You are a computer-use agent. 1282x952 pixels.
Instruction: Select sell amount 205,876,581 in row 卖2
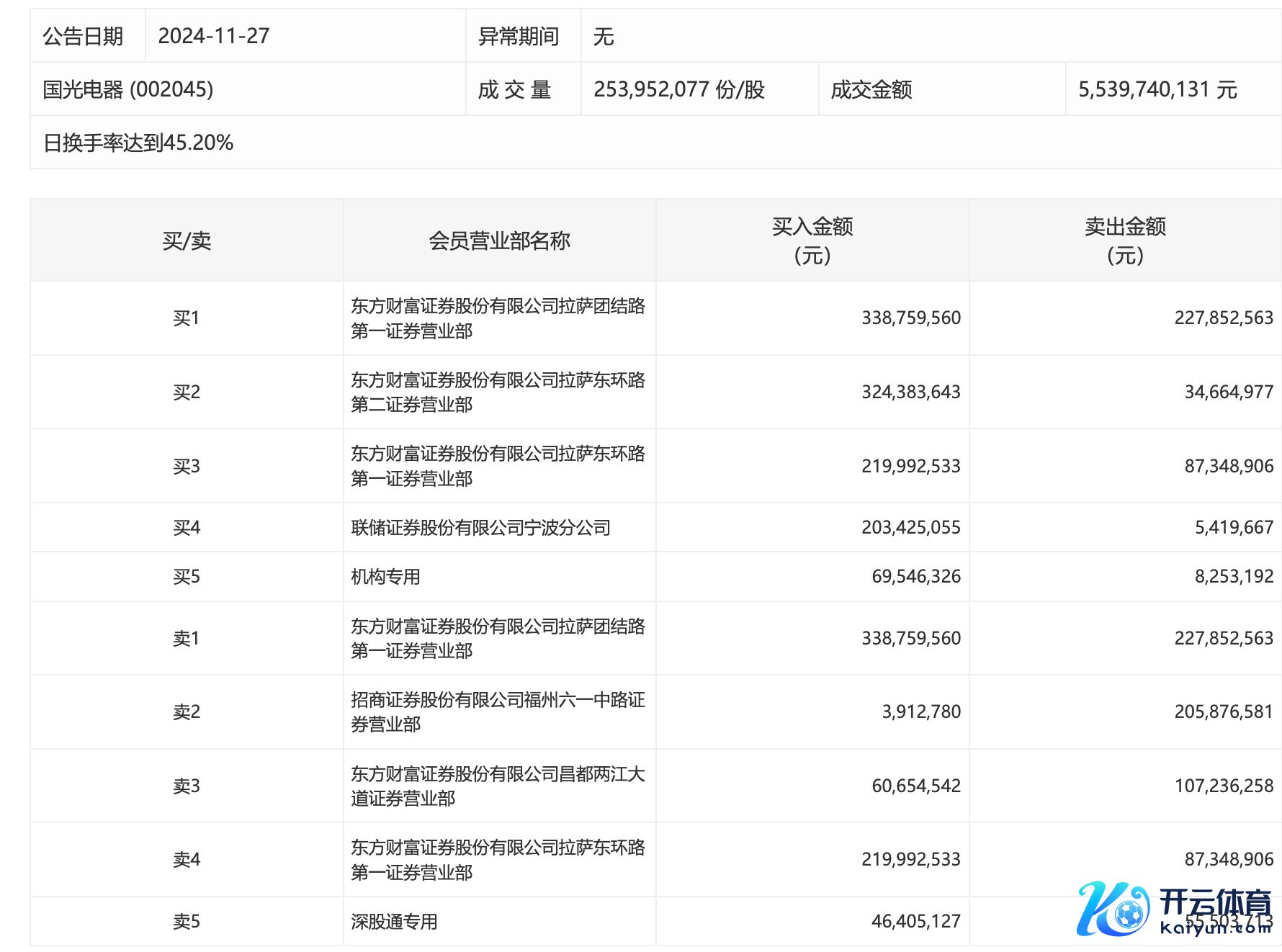coord(1223,711)
